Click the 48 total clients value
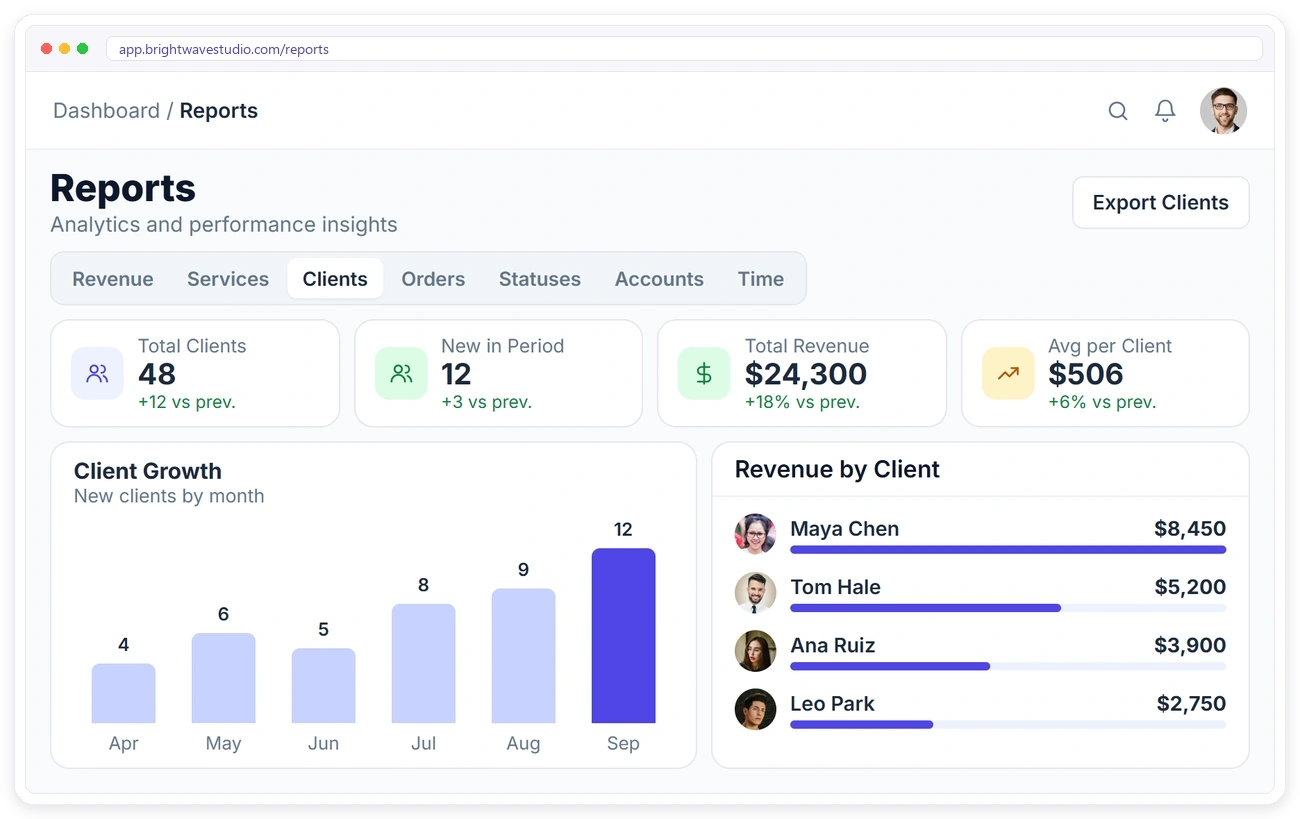 click(157, 374)
